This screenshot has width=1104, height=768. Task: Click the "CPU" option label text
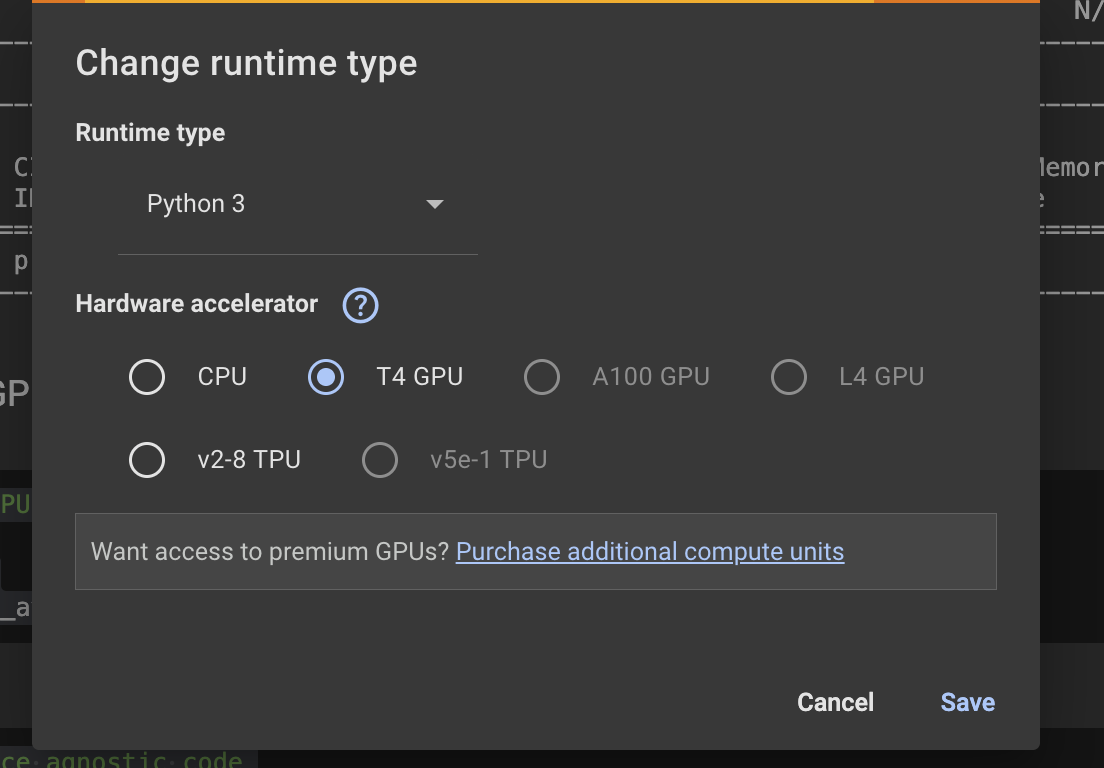pos(222,377)
